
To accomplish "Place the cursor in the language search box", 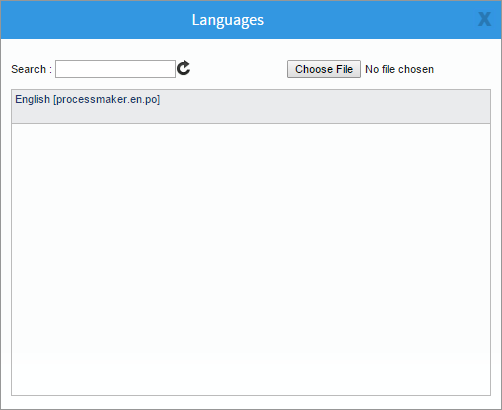I will click(115, 69).
